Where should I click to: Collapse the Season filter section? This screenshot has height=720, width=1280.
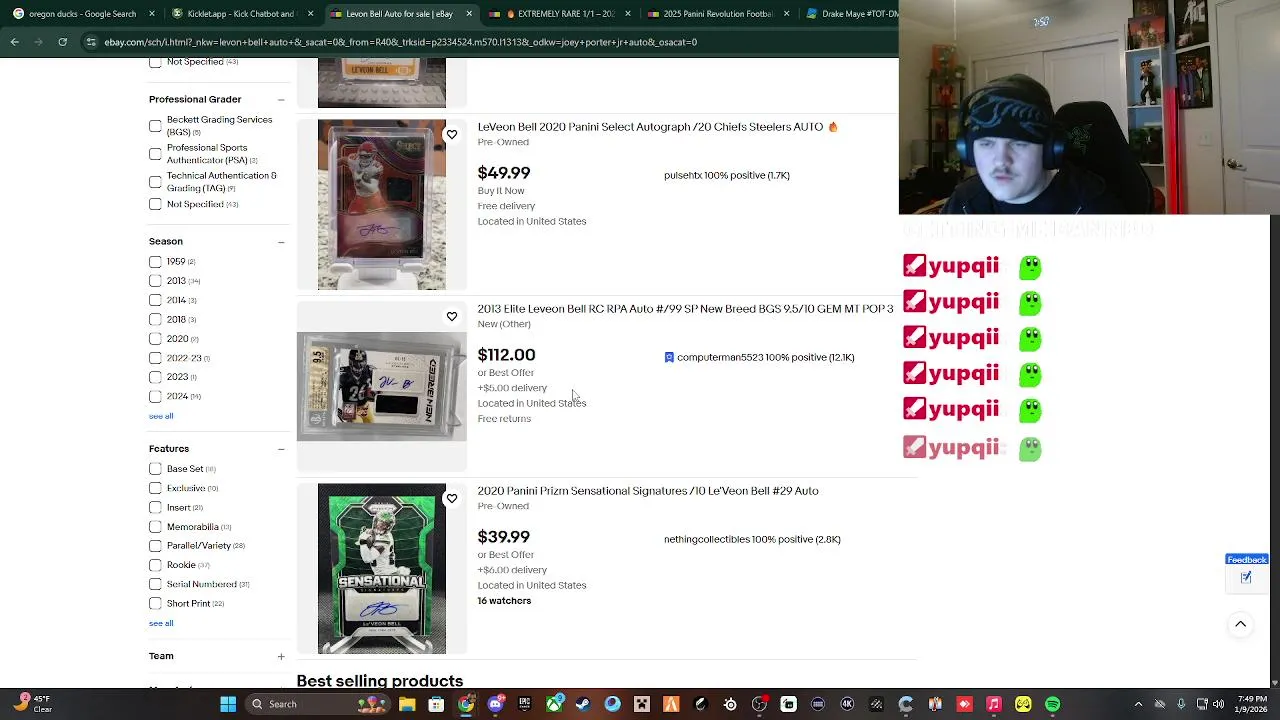(x=281, y=242)
